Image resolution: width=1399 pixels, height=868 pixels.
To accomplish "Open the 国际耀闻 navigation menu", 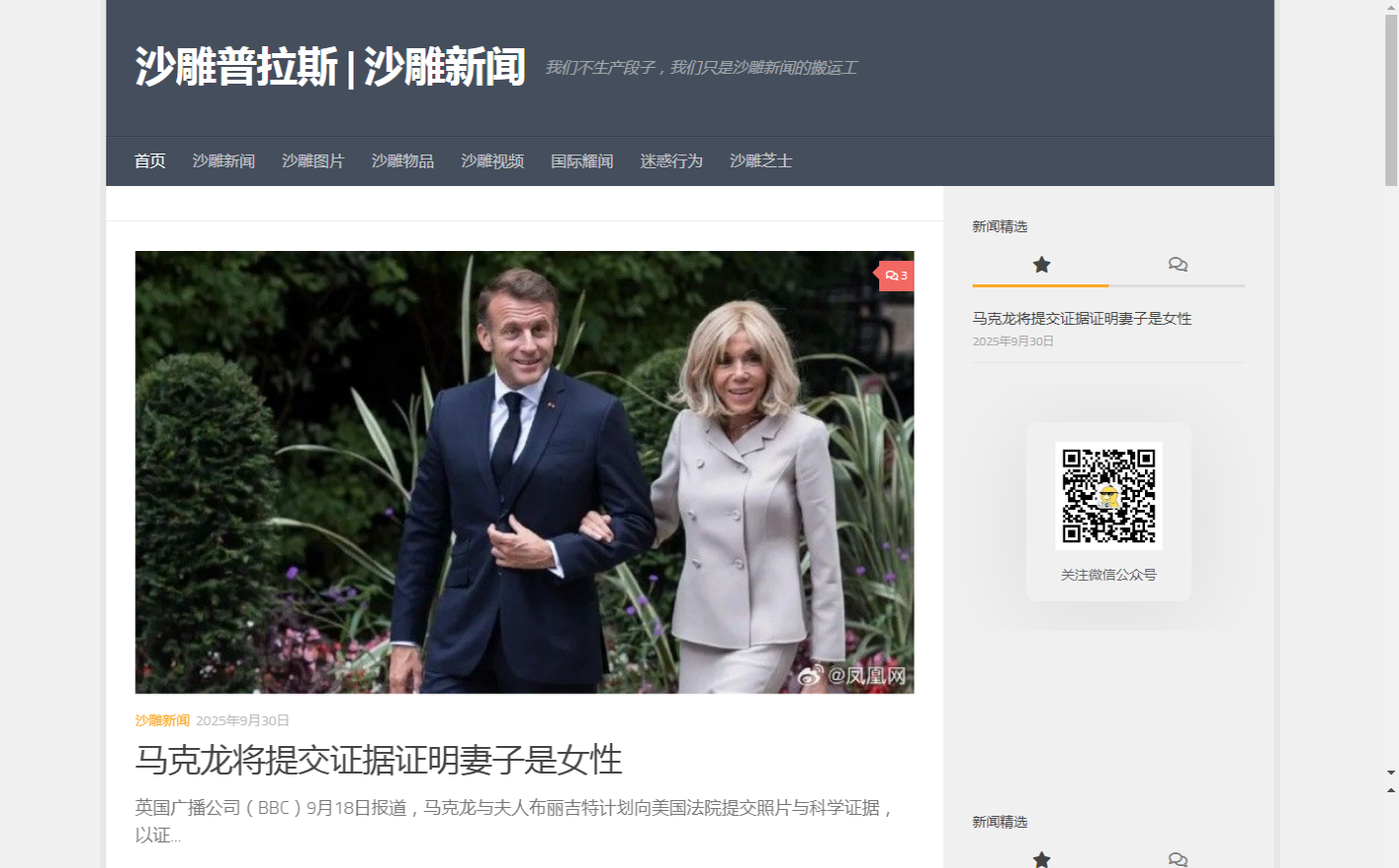I will (581, 160).
